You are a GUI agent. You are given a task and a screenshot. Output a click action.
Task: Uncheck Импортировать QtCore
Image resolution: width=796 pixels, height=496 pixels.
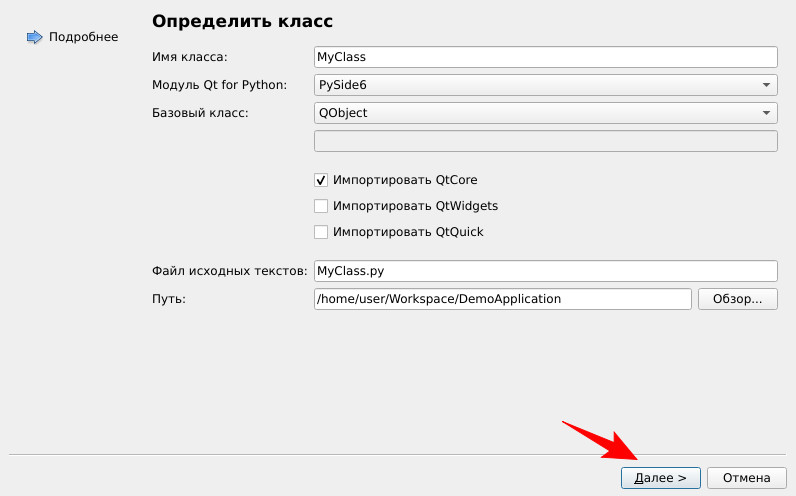coord(321,180)
